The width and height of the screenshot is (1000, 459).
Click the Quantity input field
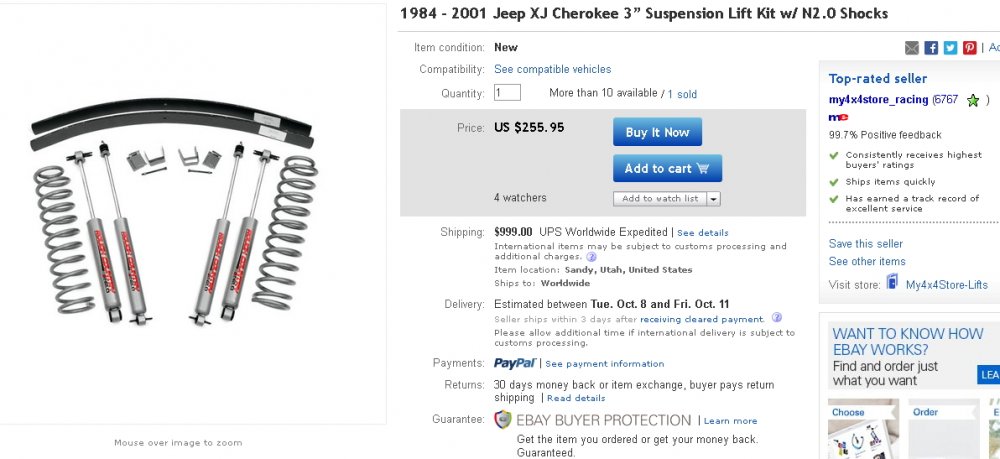tap(507, 93)
